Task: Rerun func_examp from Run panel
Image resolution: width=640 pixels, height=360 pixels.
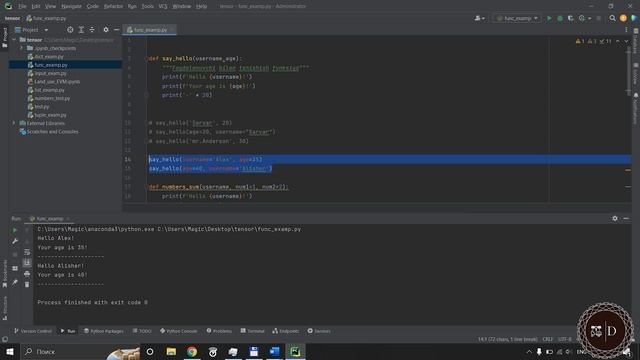Action: (15, 230)
